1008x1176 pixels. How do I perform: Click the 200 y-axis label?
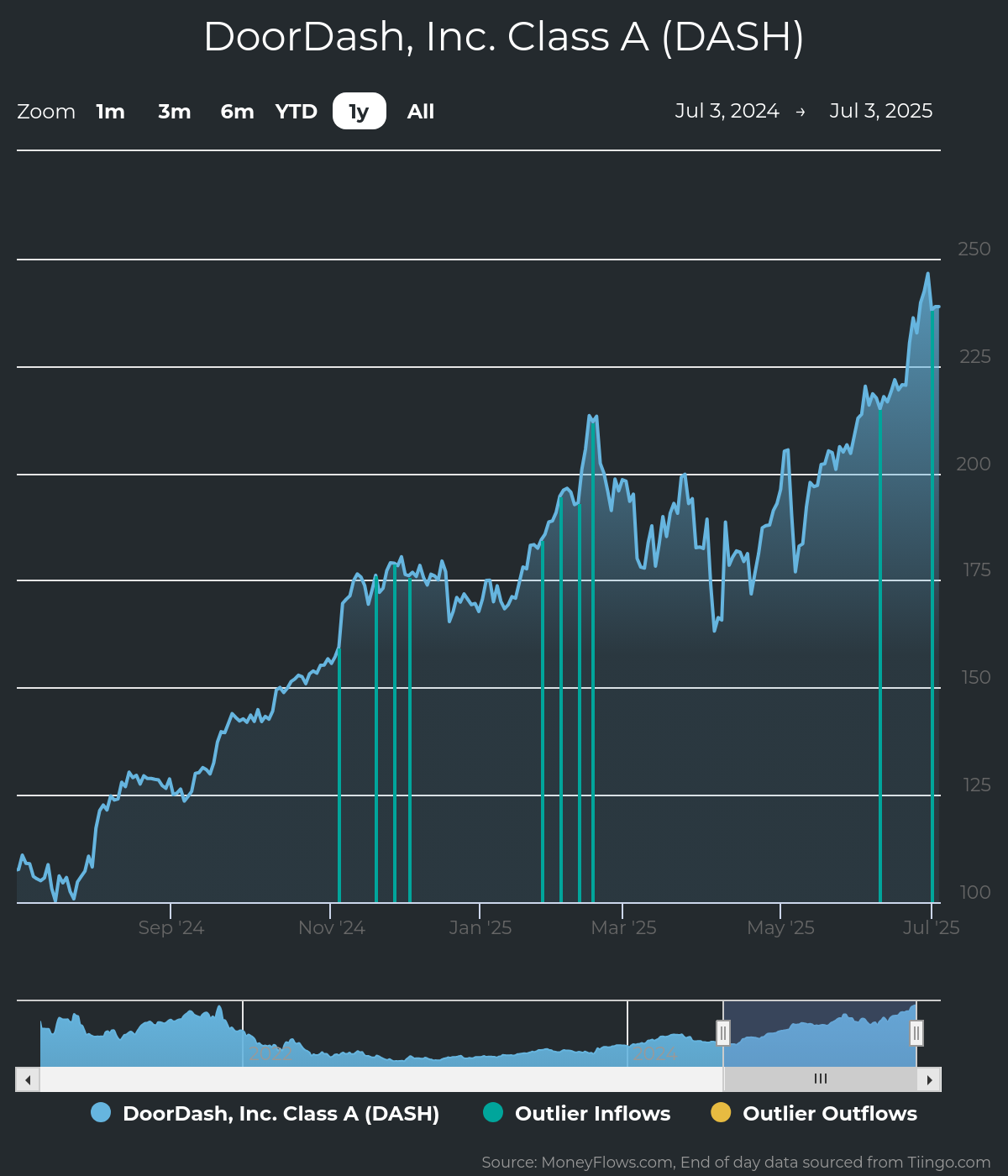974,464
